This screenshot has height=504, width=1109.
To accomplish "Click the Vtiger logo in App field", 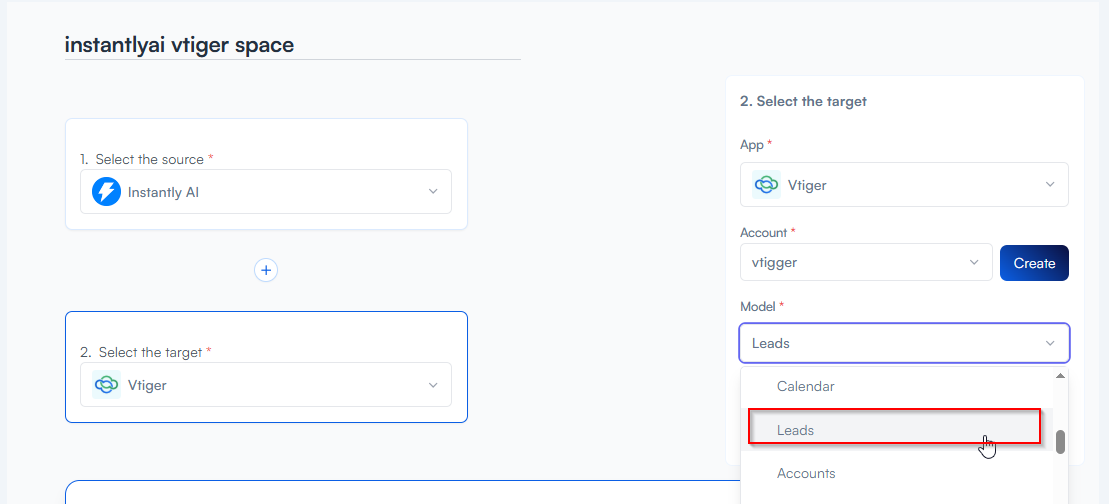I will [766, 185].
